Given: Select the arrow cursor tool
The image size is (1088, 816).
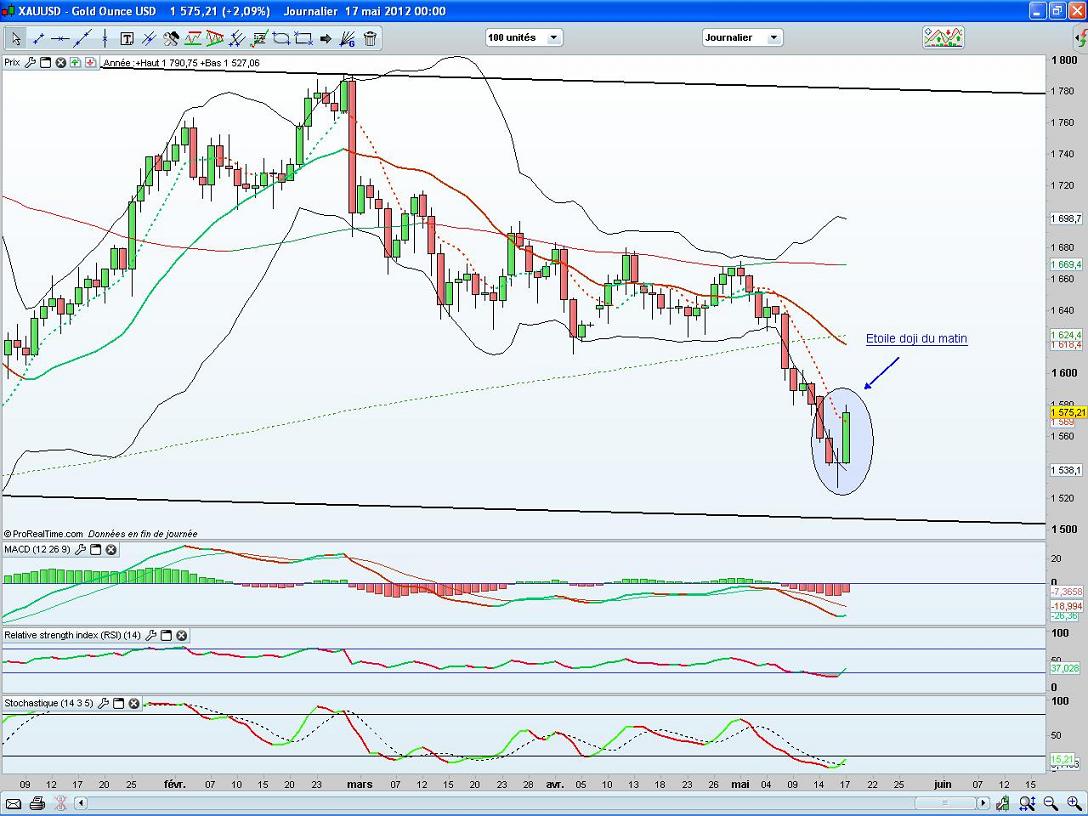Looking at the screenshot, I should [15, 39].
